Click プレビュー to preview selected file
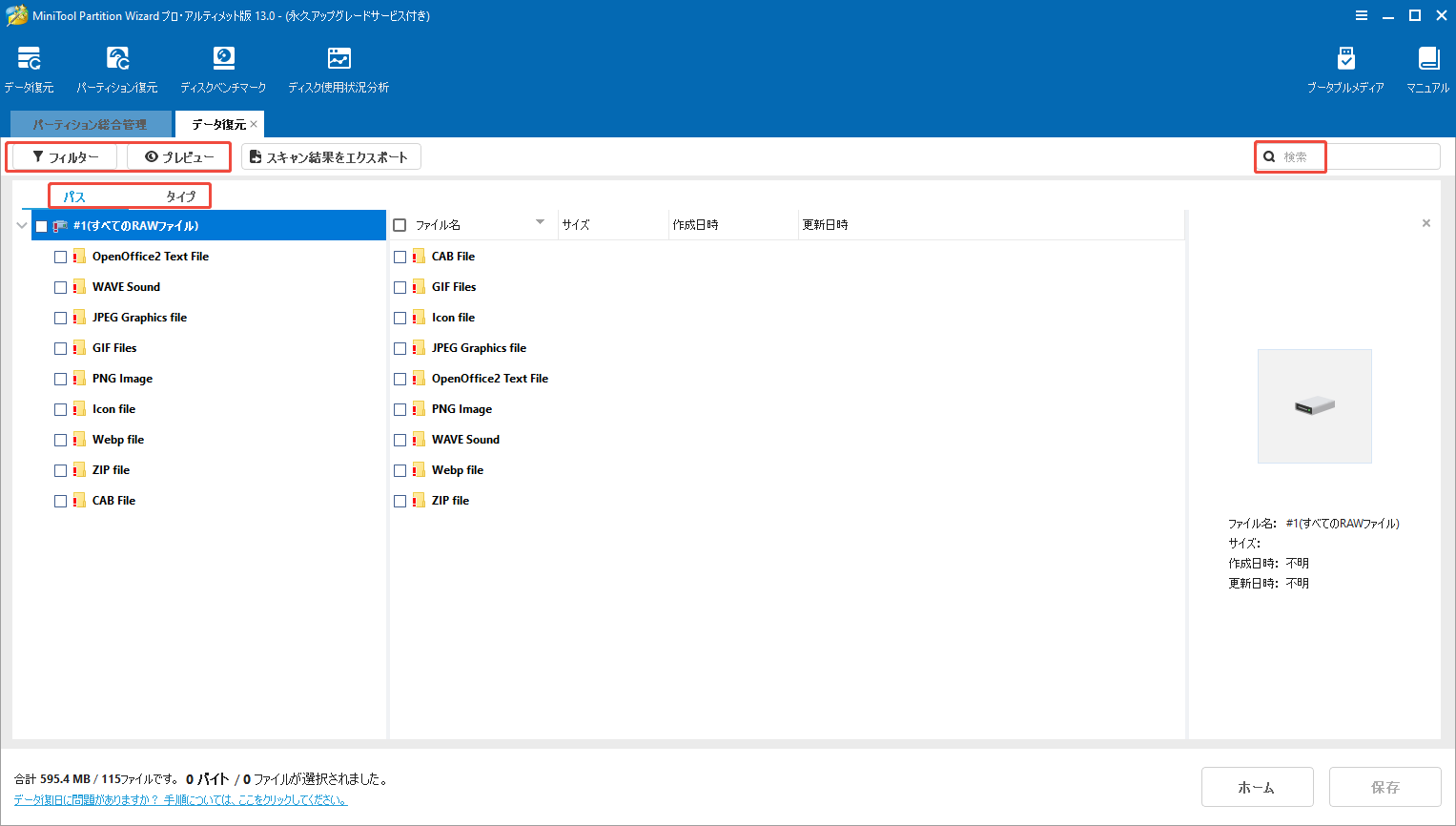Image resolution: width=1456 pixels, height=826 pixels. (178, 156)
